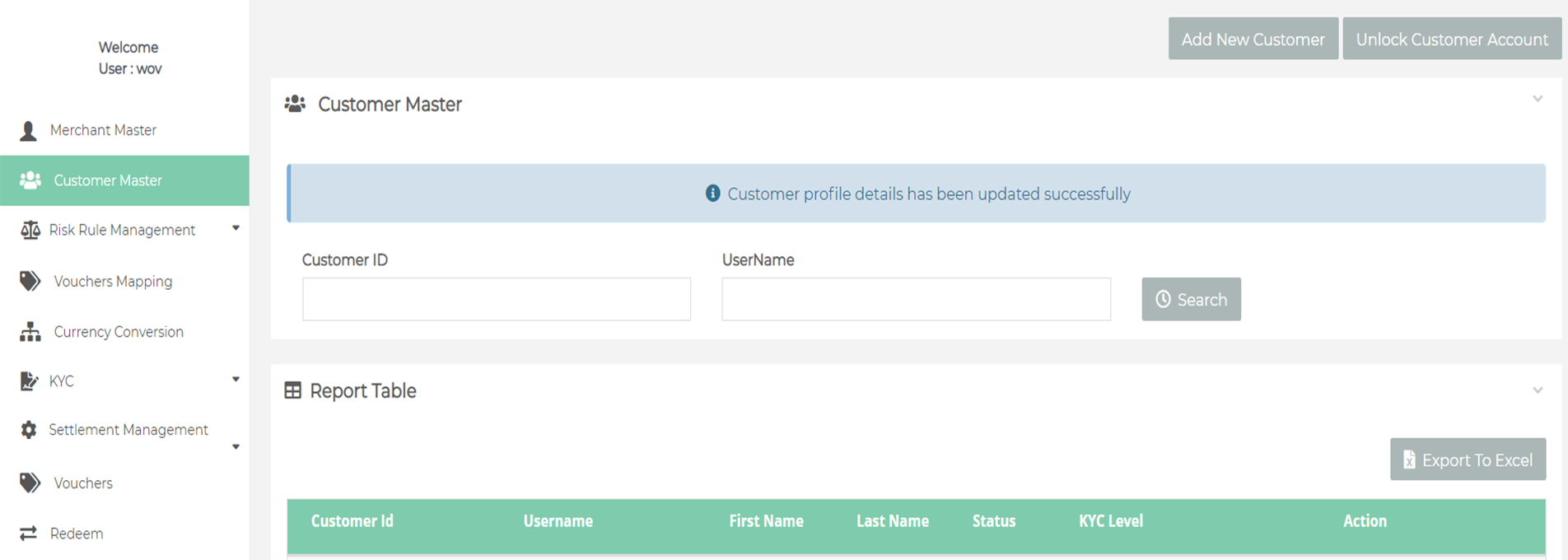Image resolution: width=1568 pixels, height=560 pixels.
Task: Click the Currency Conversion sitemap icon
Action: (30, 332)
